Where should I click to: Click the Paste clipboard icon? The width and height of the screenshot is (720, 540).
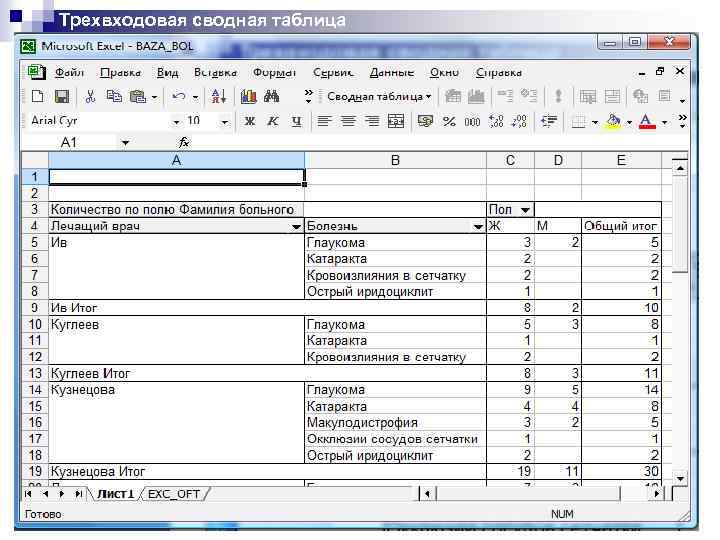138,96
